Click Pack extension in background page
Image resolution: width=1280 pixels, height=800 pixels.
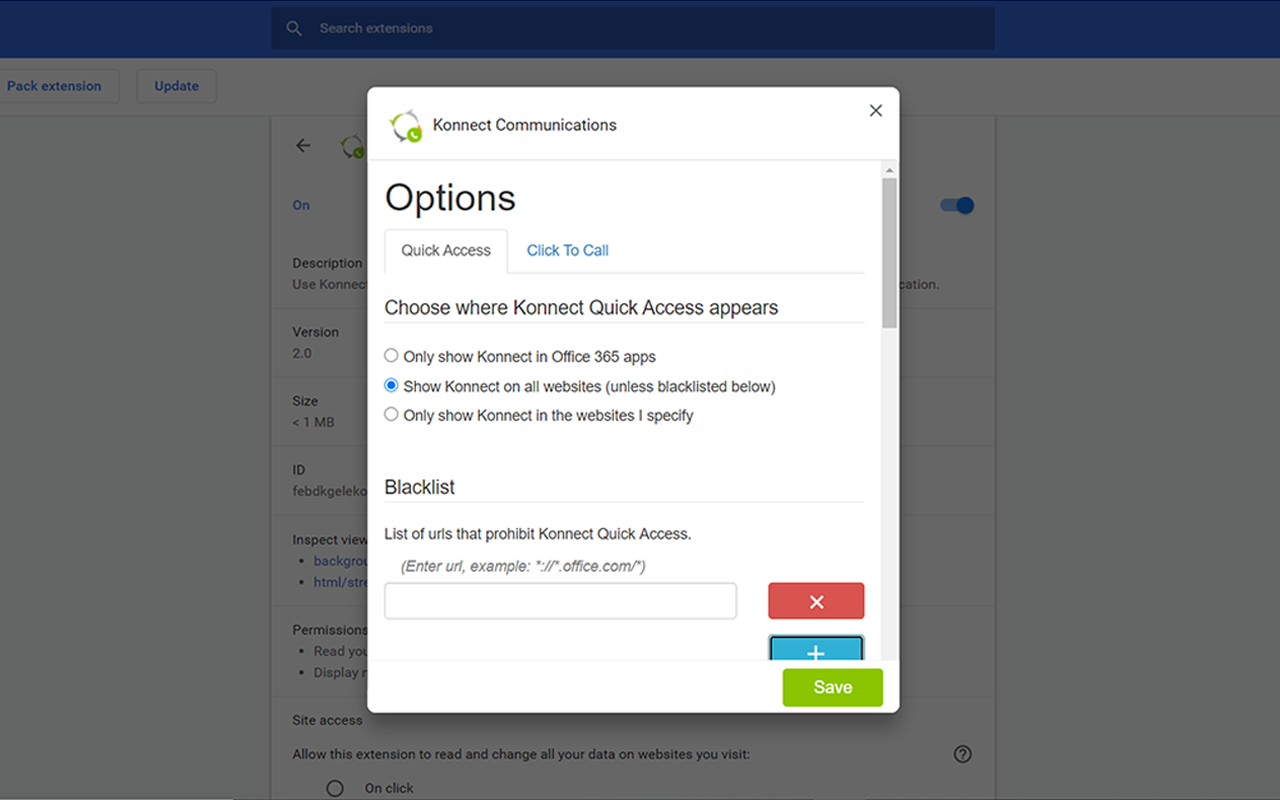coord(54,86)
